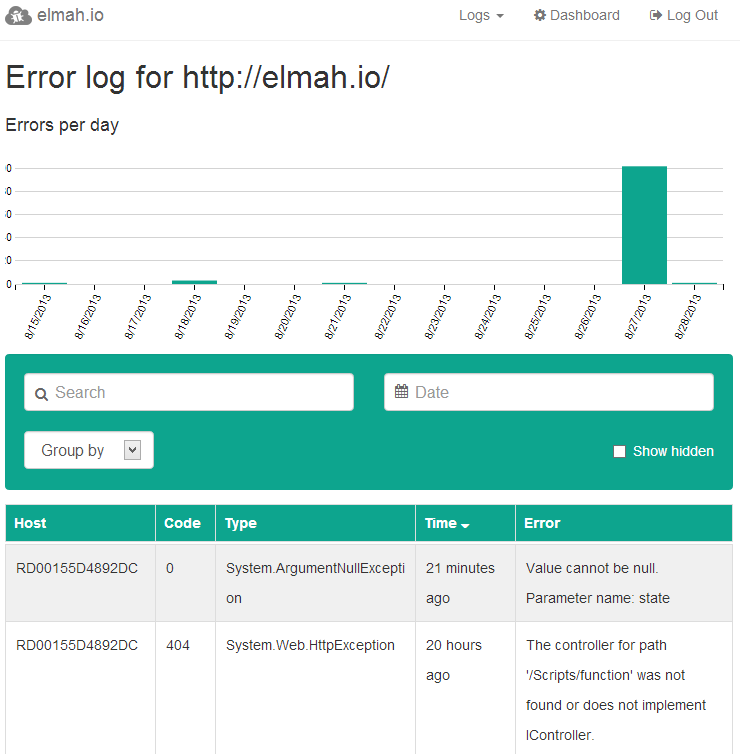Image resolution: width=740 pixels, height=754 pixels.
Task: Click the sort arrow beside Time header
Action: [x=465, y=526]
